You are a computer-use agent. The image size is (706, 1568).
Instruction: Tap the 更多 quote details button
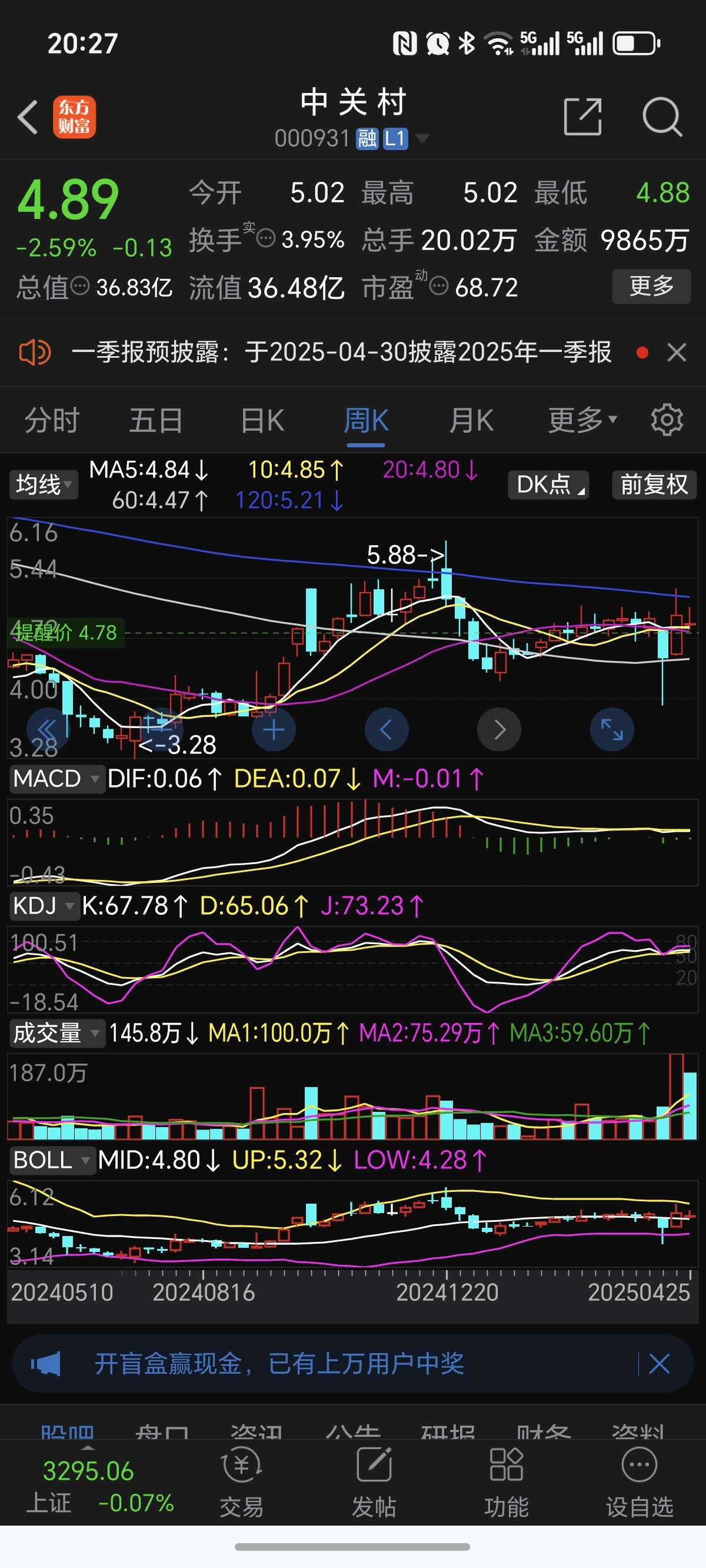click(651, 285)
